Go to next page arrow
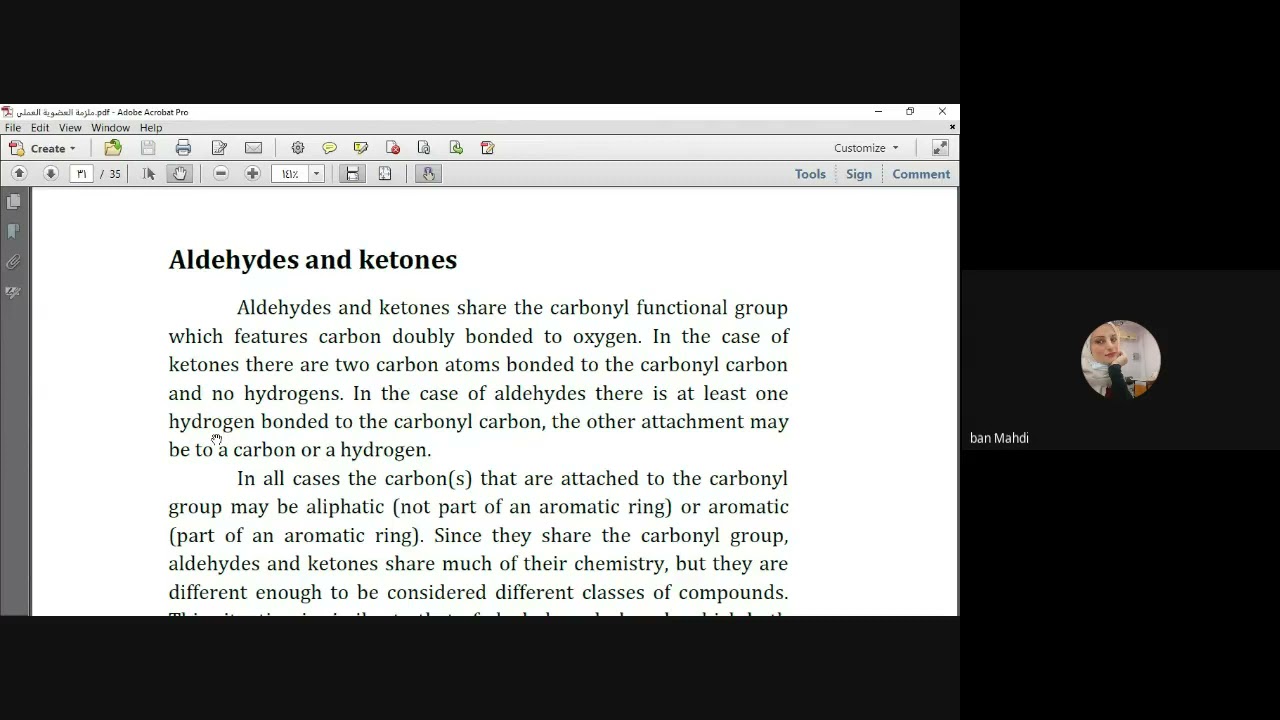Image resolution: width=1280 pixels, height=720 pixels. [50, 174]
